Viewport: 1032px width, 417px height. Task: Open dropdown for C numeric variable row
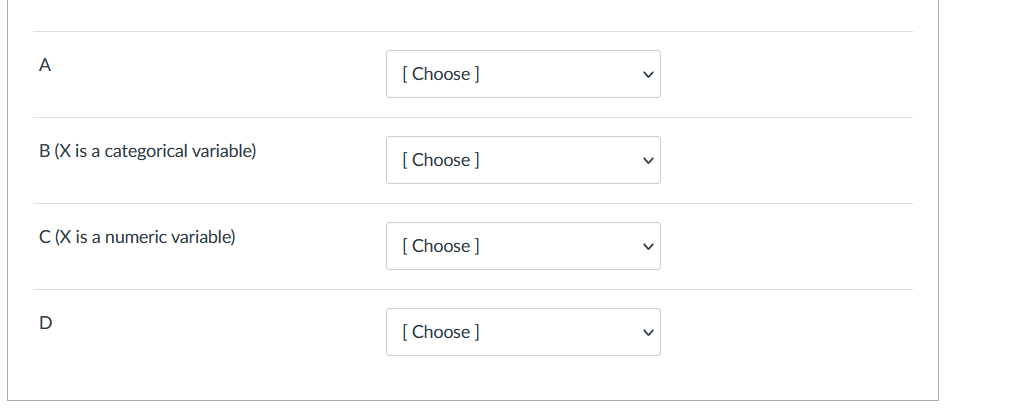tap(522, 246)
